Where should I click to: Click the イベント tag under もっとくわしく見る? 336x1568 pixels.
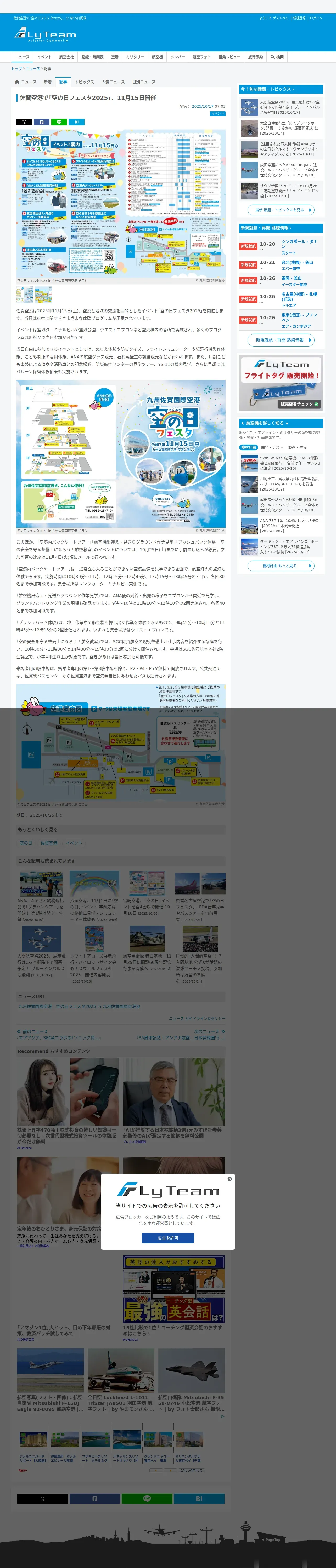point(74,843)
